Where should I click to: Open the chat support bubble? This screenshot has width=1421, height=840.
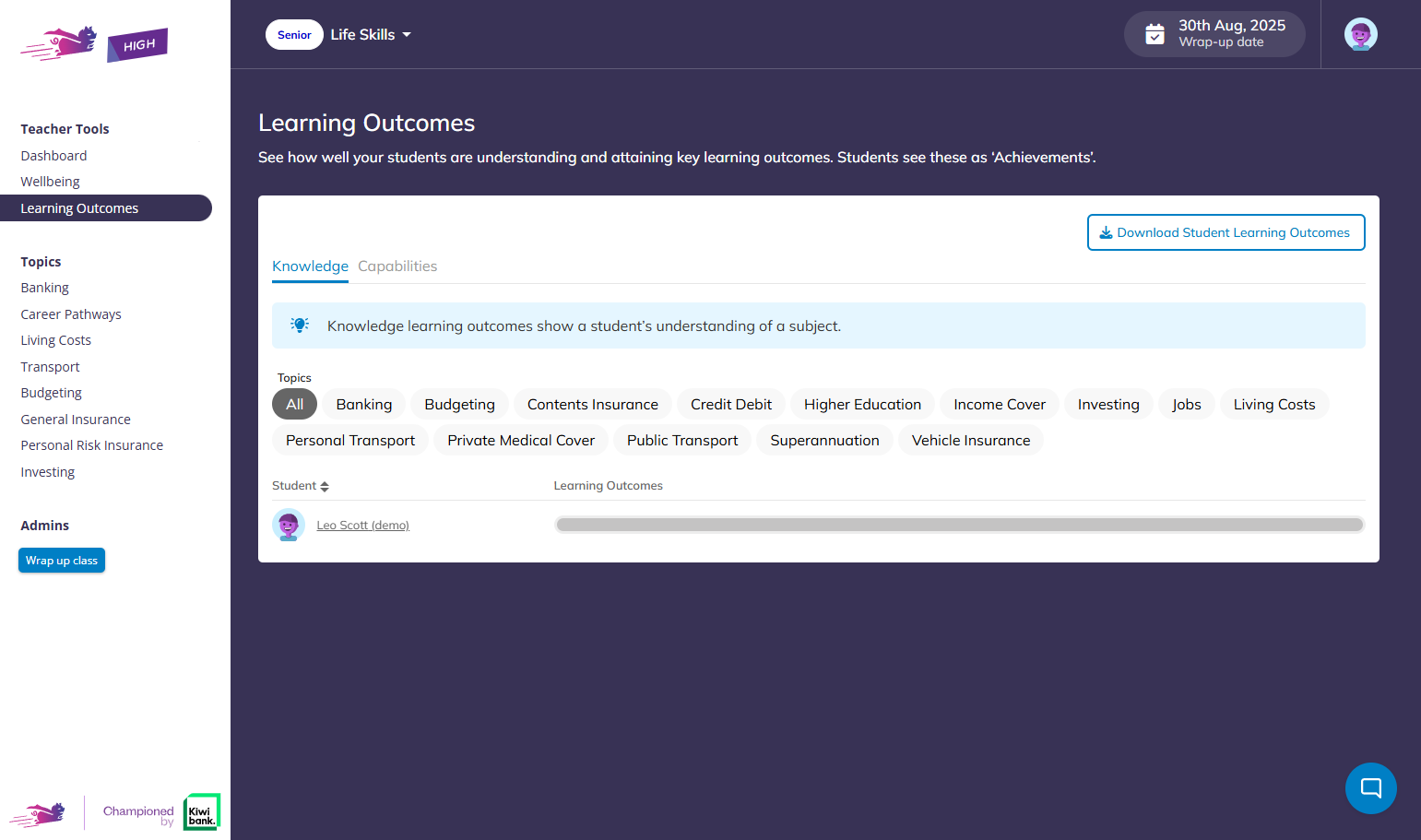coord(1371,788)
